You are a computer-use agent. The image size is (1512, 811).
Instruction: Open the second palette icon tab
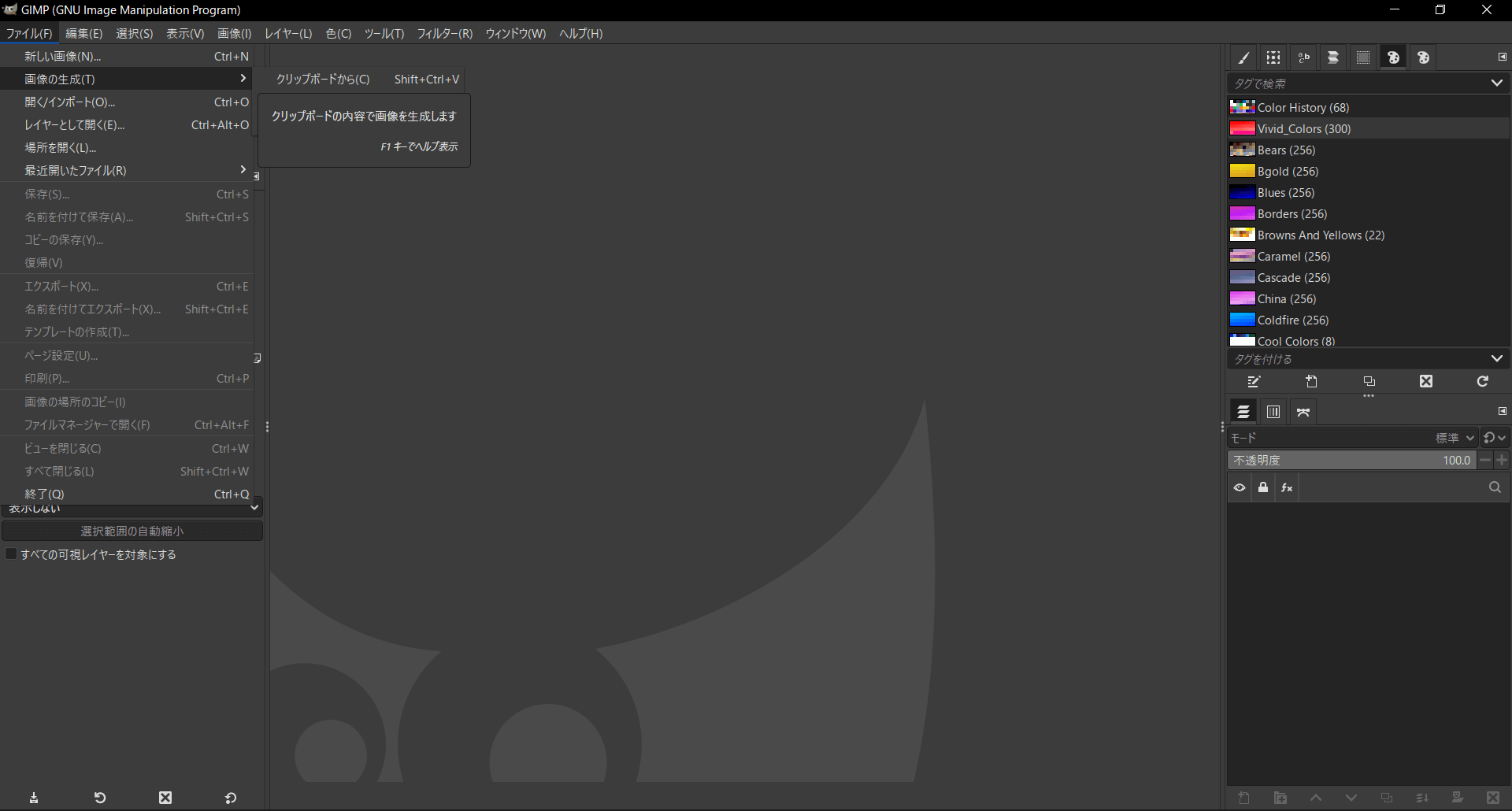[x=1423, y=57]
